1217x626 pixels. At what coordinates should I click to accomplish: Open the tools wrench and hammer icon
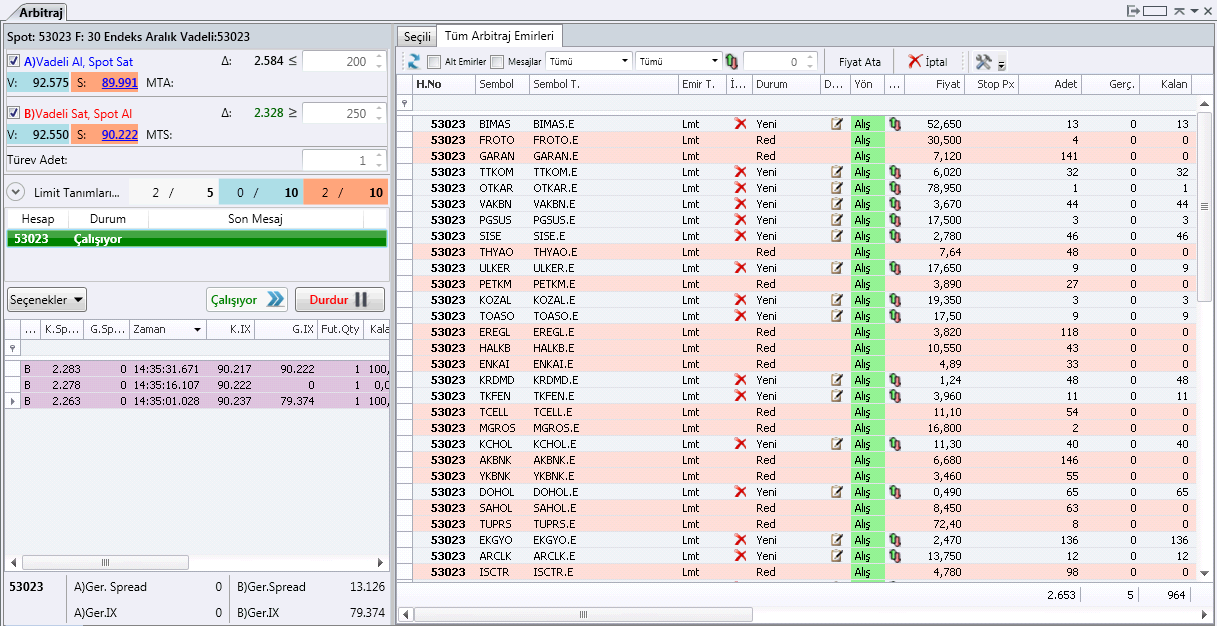pos(984,61)
